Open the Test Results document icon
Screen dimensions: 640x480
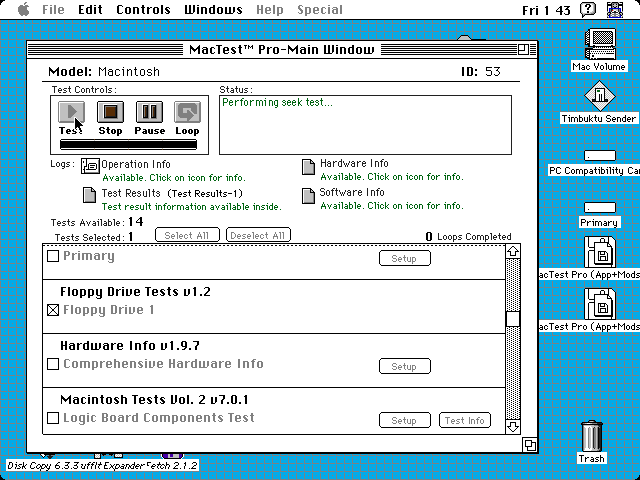click(89, 195)
